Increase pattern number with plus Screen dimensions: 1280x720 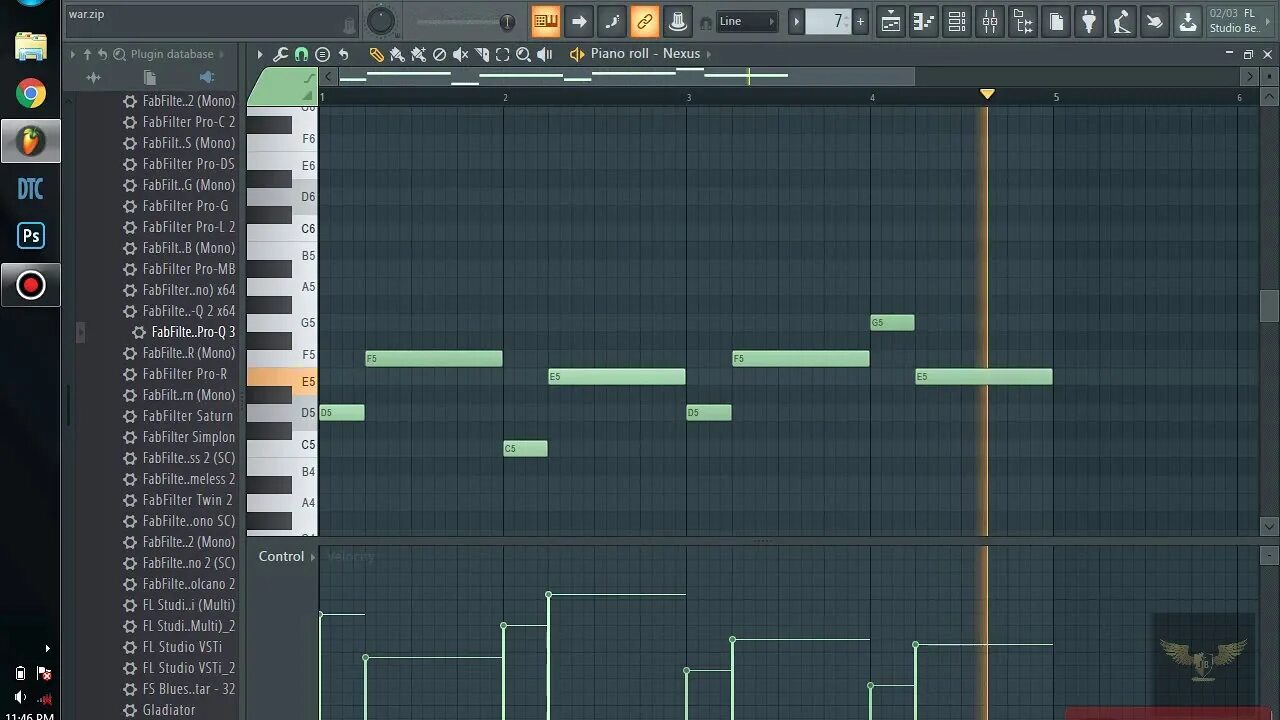tap(860, 21)
